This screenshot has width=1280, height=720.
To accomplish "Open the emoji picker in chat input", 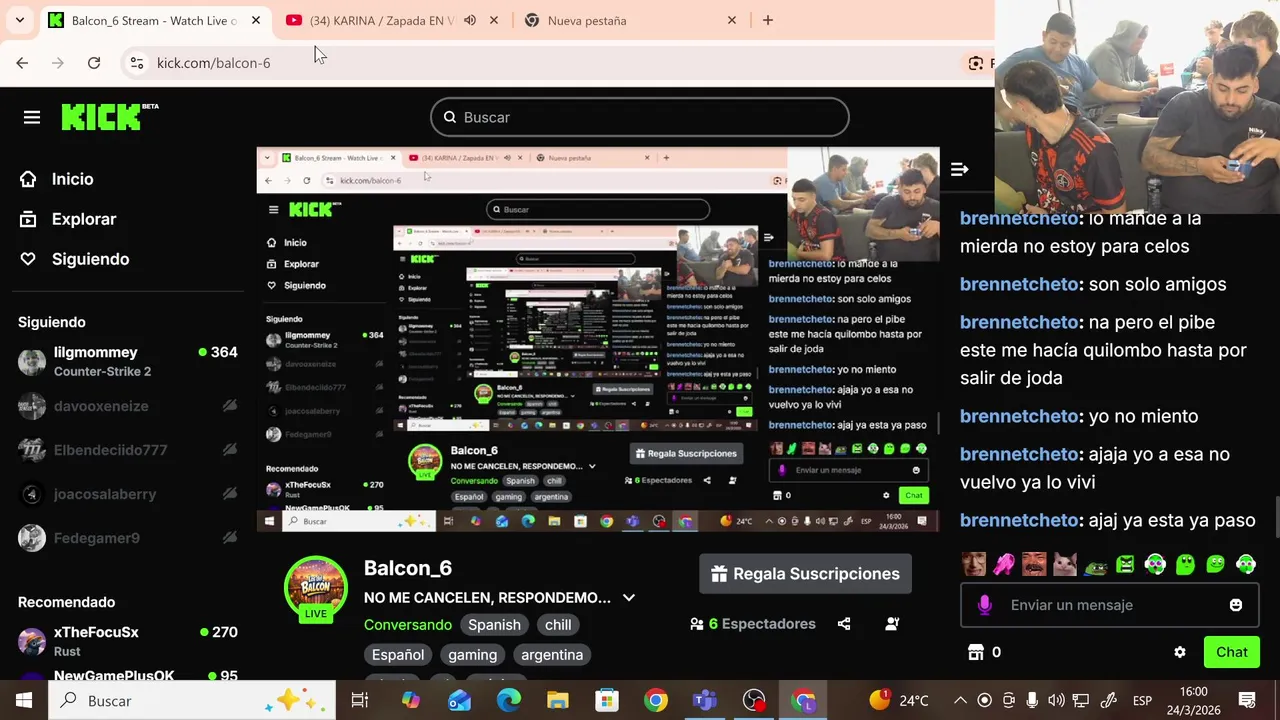I will (1236, 605).
